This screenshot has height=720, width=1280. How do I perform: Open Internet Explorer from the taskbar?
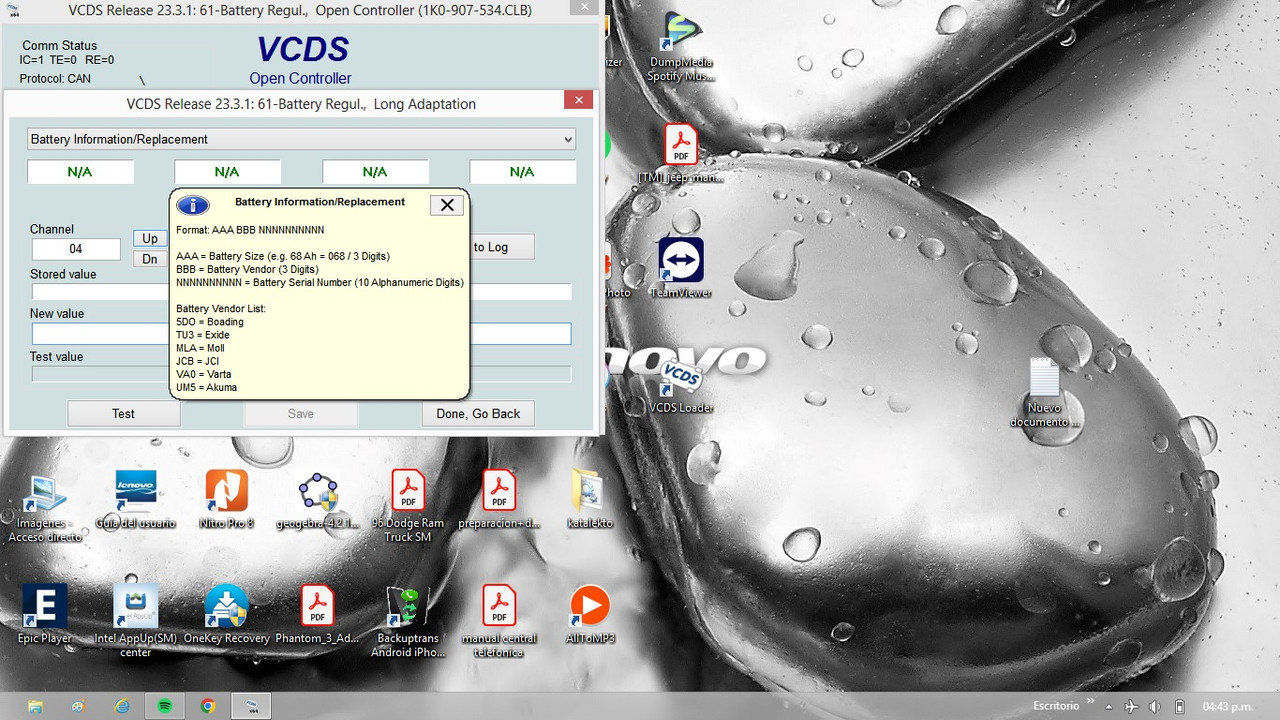pyautogui.click(x=122, y=706)
